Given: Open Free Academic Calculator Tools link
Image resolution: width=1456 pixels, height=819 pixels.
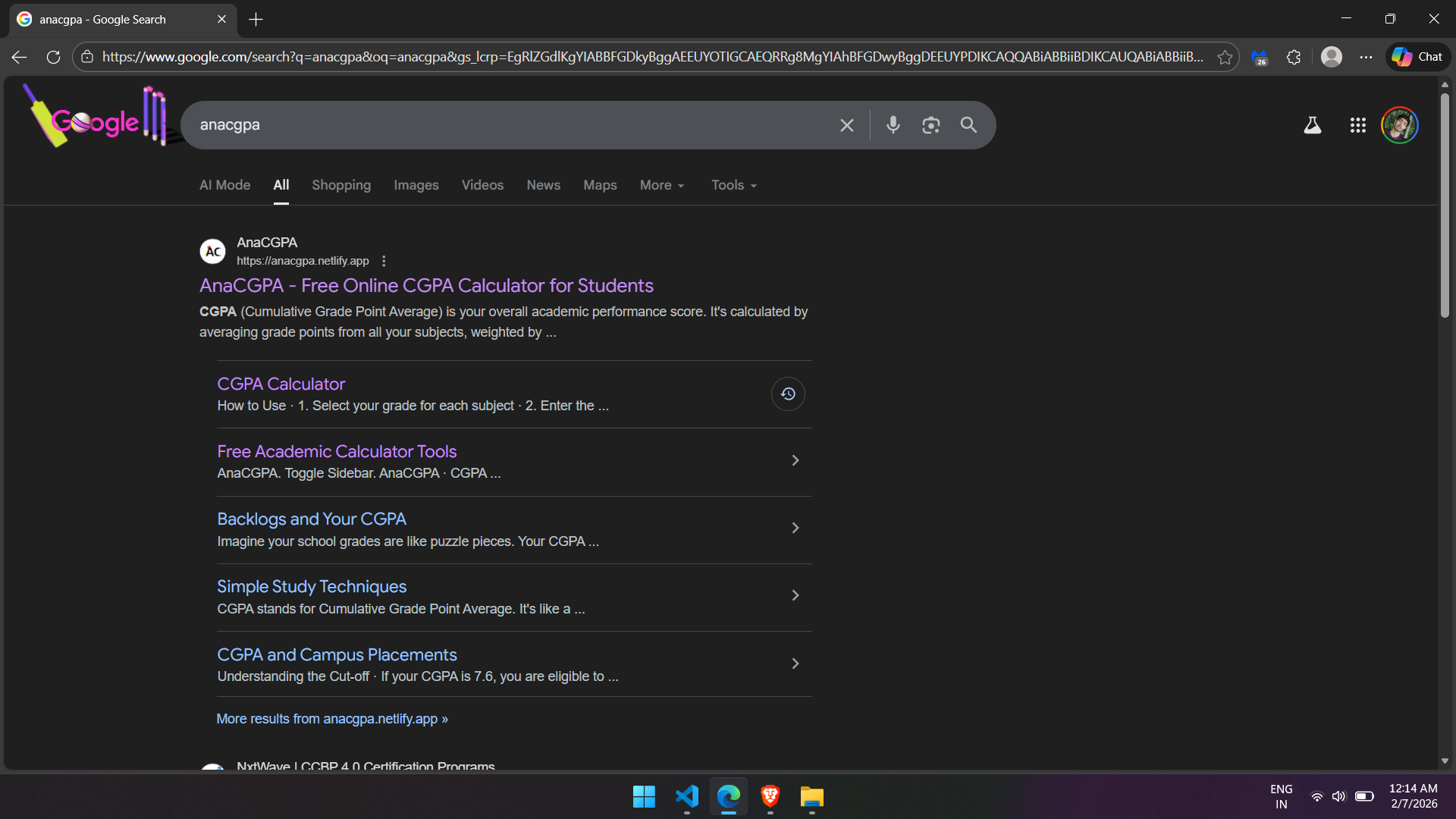Looking at the screenshot, I should pyautogui.click(x=337, y=452).
